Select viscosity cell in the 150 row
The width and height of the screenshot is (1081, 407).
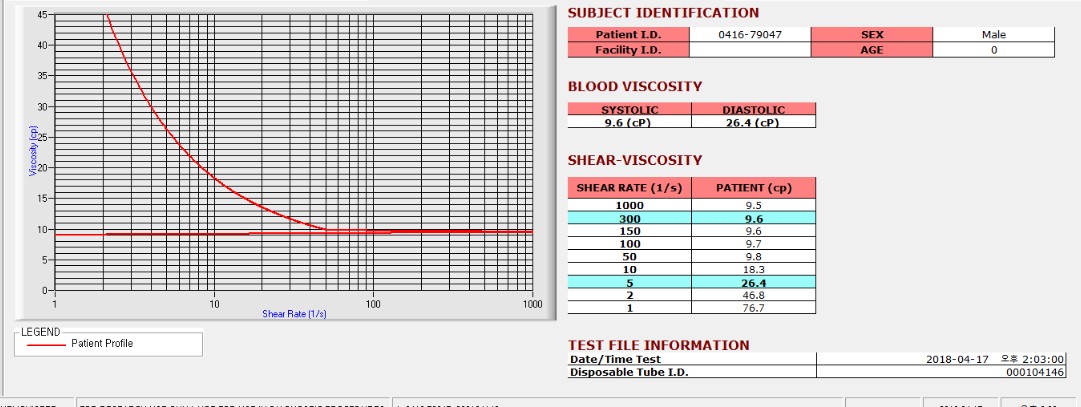pos(754,231)
